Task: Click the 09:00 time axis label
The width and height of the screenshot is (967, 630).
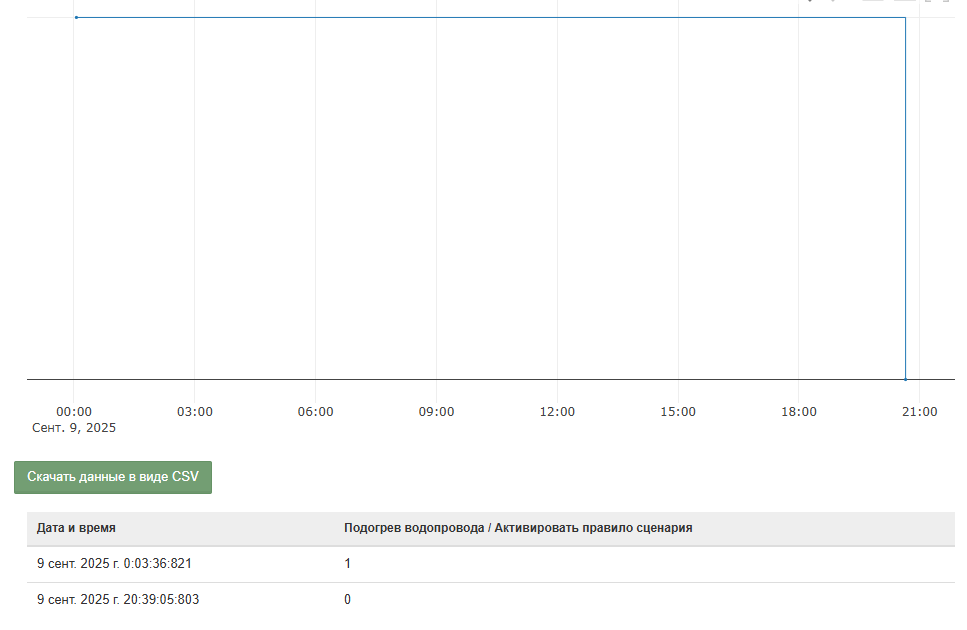Action: [x=436, y=412]
